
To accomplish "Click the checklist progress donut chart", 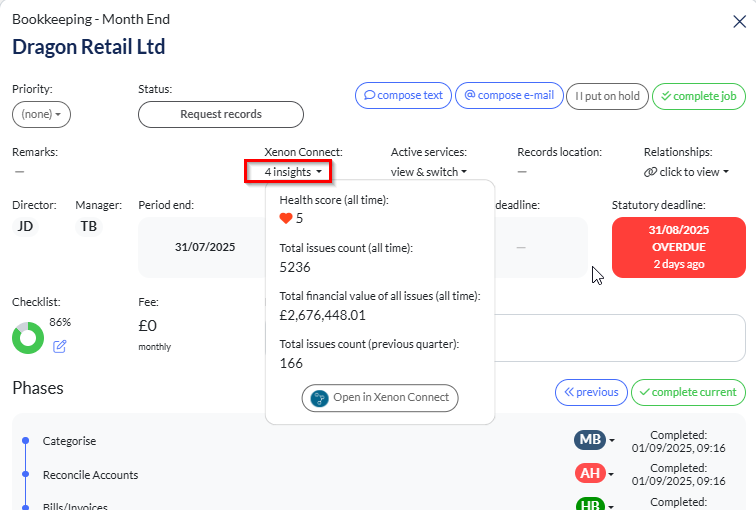I will (27, 337).
